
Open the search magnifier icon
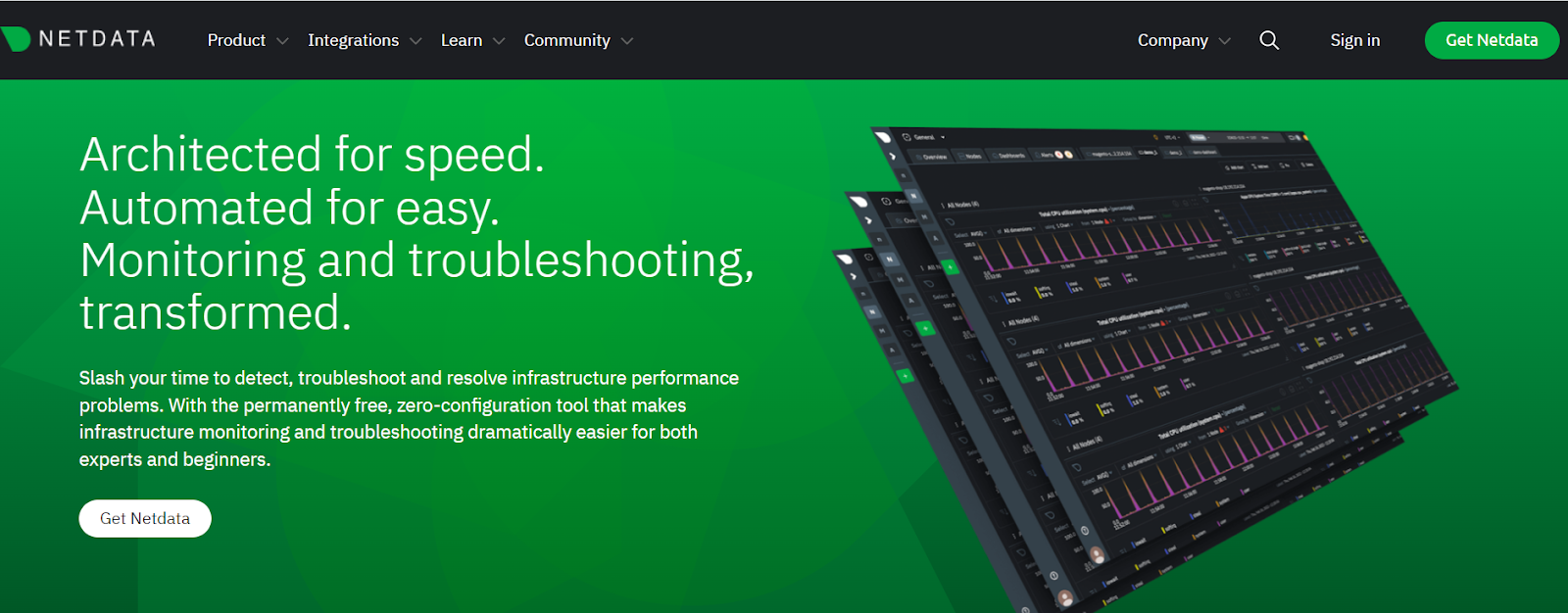(x=1269, y=40)
